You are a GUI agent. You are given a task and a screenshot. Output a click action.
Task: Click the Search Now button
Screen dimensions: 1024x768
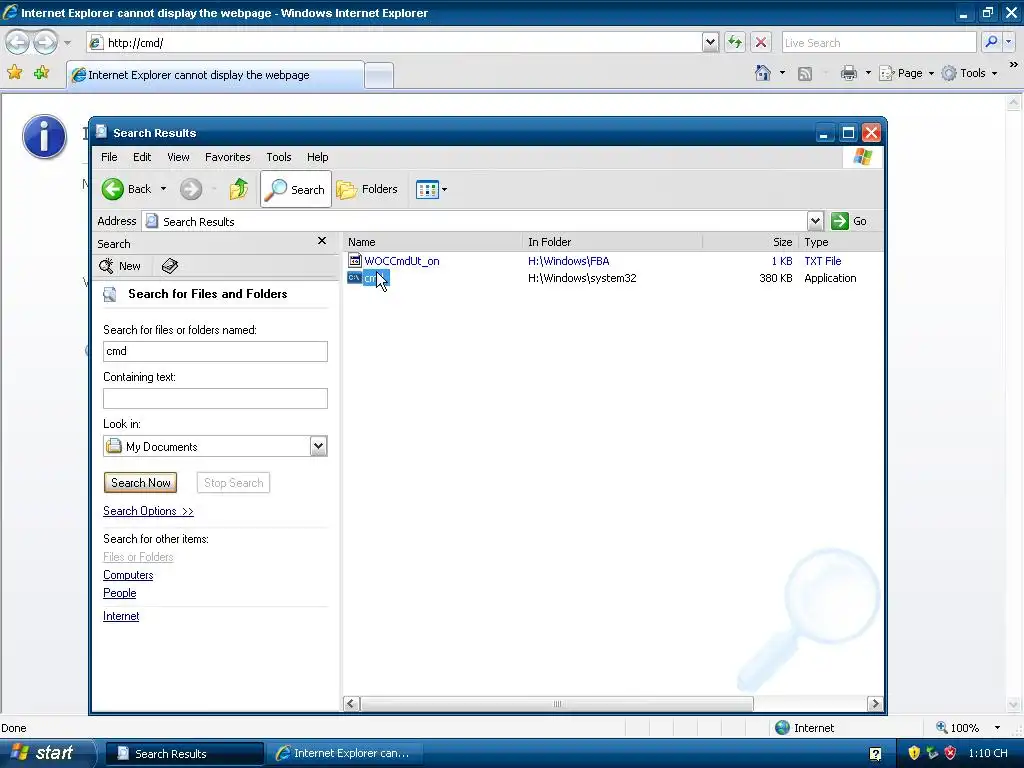point(140,483)
